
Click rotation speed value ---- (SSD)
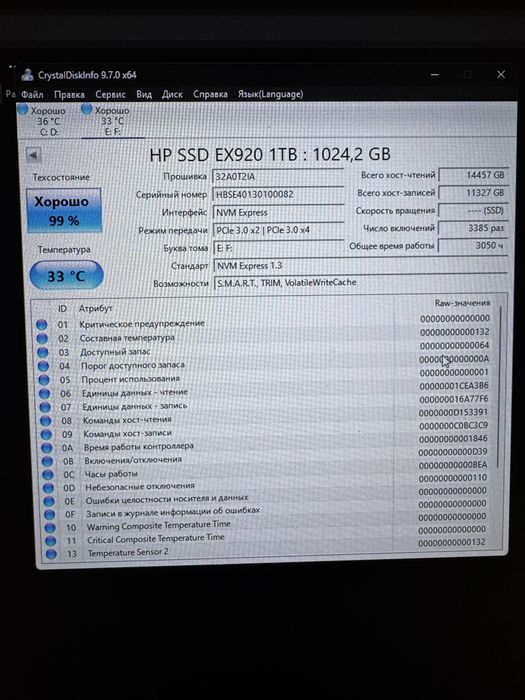(x=473, y=210)
